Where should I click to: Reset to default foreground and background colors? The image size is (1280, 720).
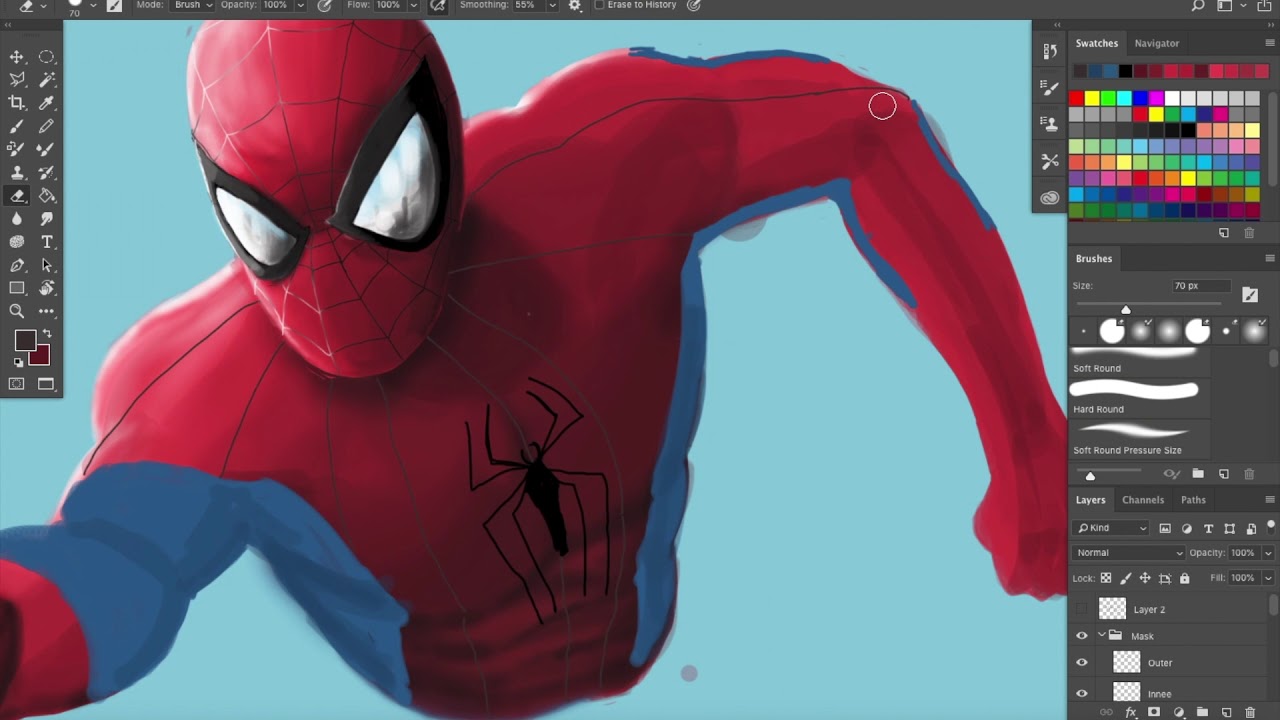click(x=19, y=363)
